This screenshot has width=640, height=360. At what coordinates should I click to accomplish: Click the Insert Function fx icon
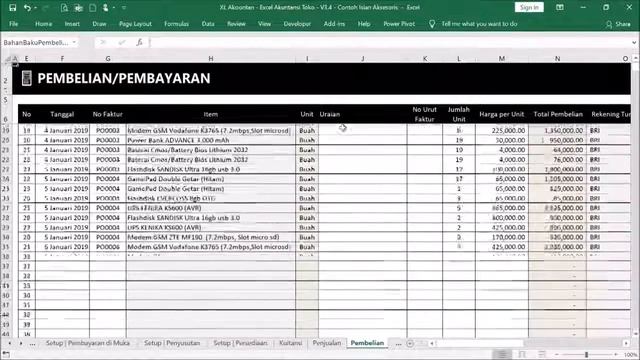140,42
